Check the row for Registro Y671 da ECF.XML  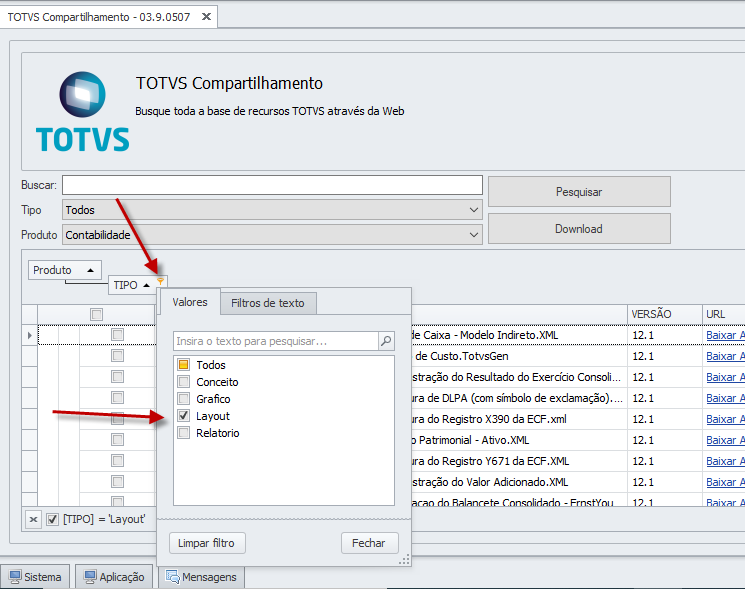point(117,461)
